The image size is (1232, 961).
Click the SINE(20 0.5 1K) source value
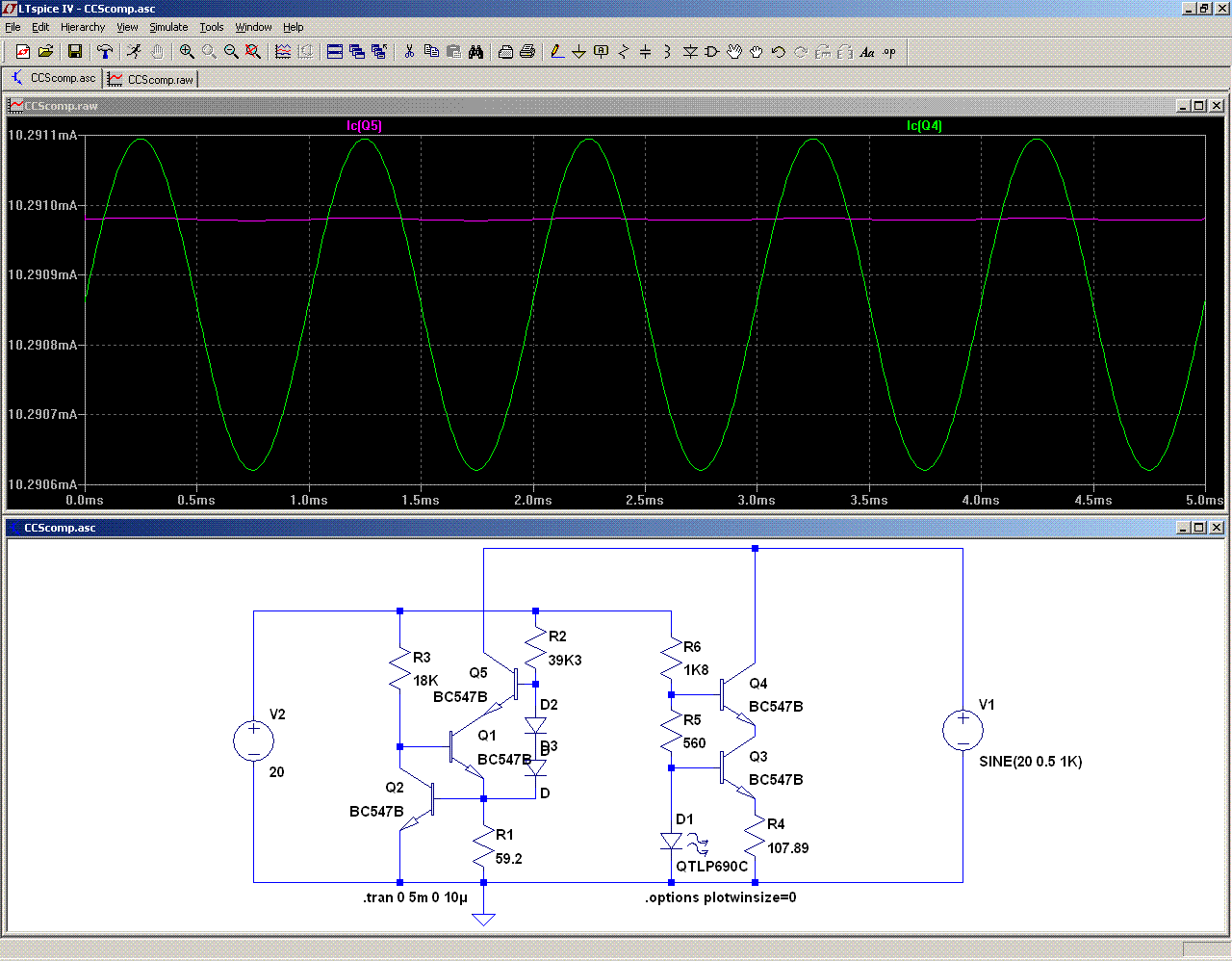1030,762
